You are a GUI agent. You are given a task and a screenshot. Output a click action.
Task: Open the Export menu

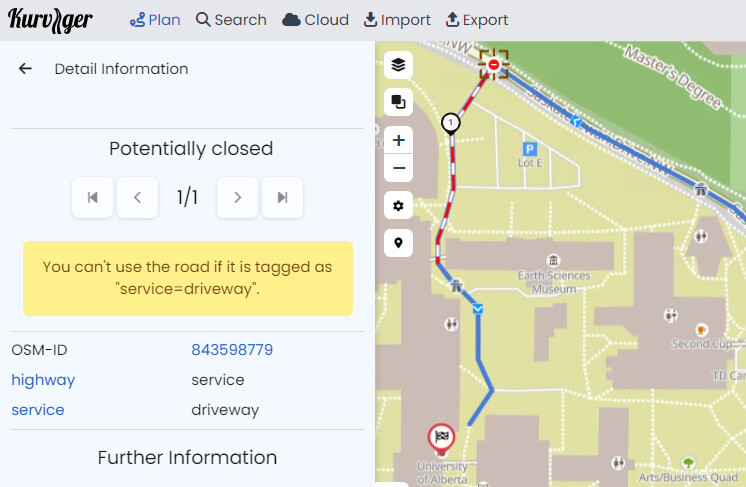pos(477,20)
